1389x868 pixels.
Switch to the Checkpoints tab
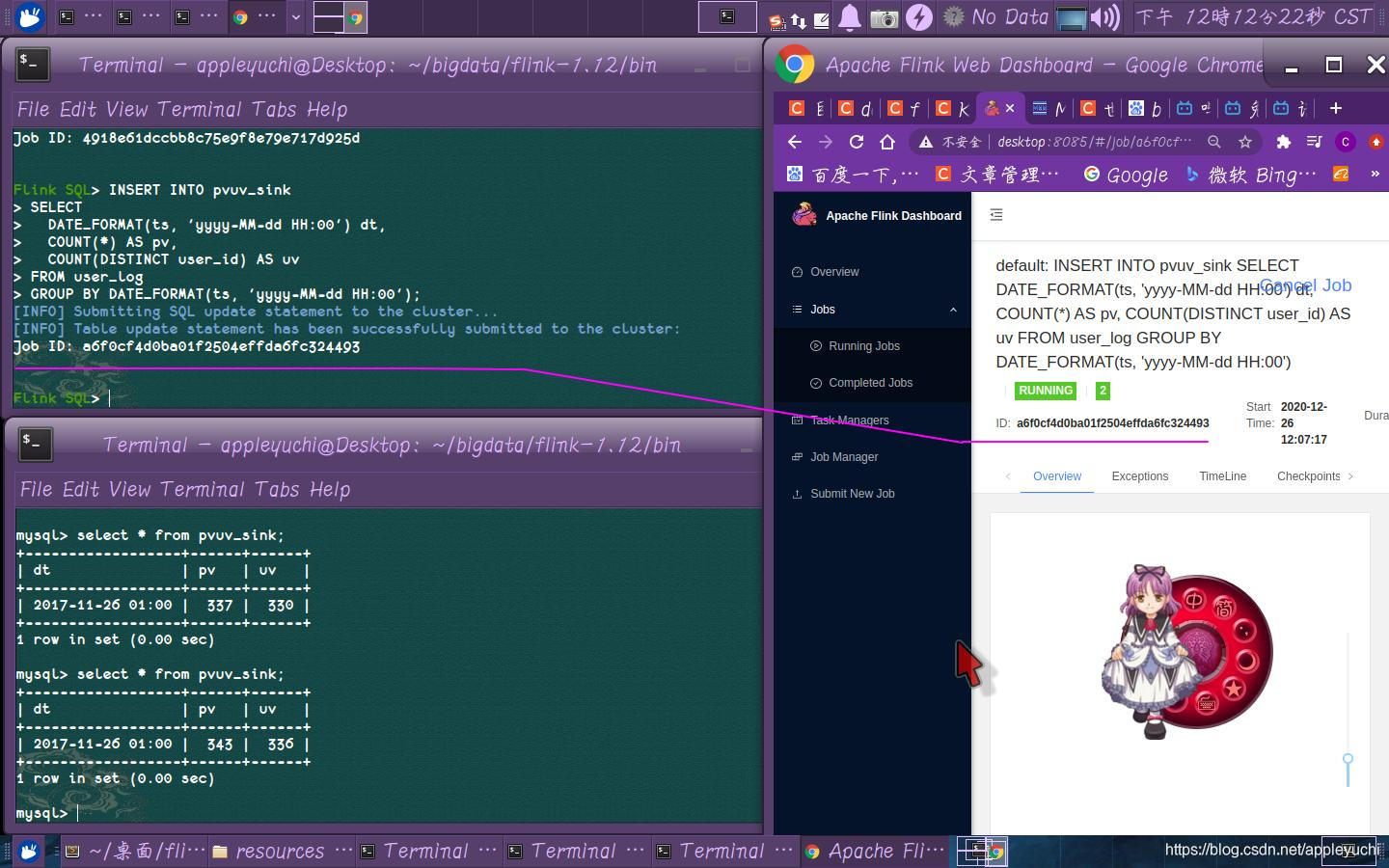[x=1309, y=475]
